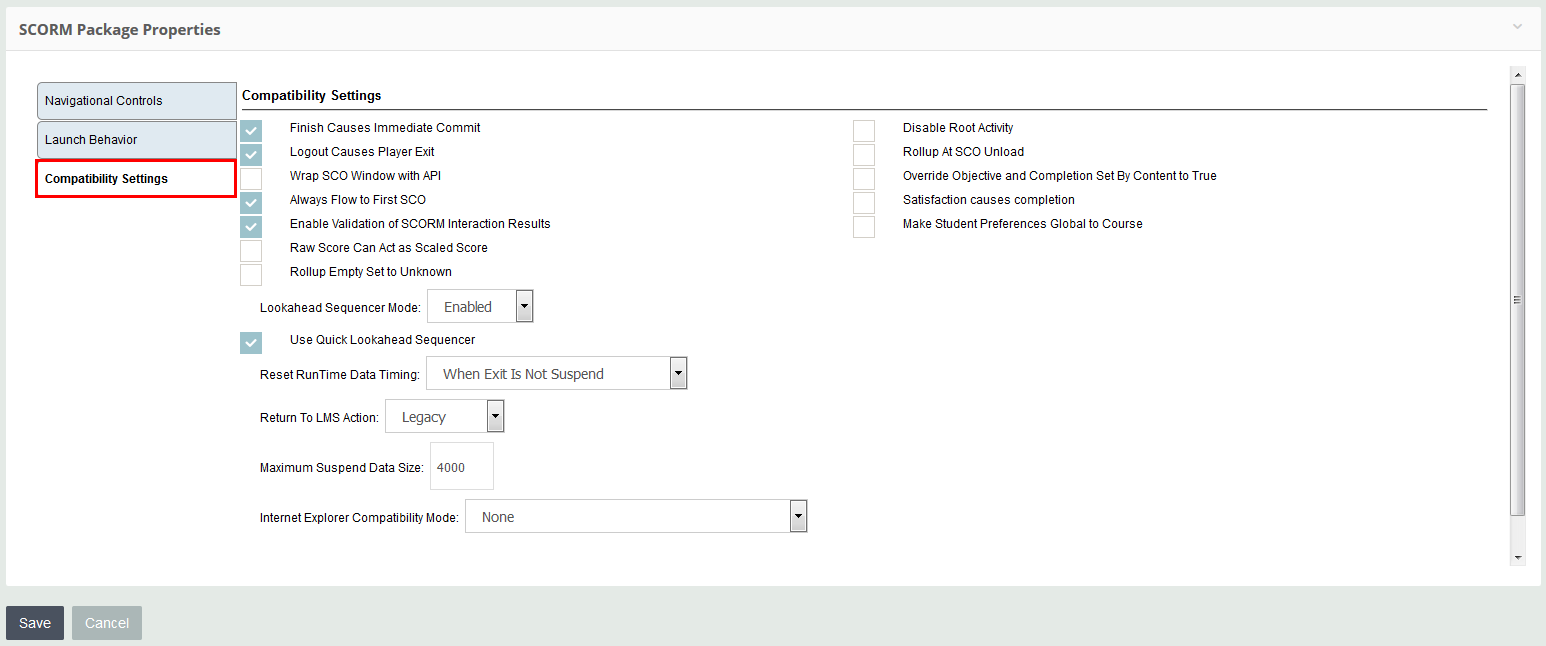The width and height of the screenshot is (1546, 646).
Task: Toggle Always Flow to First SCO checkbox
Action: [251, 202]
